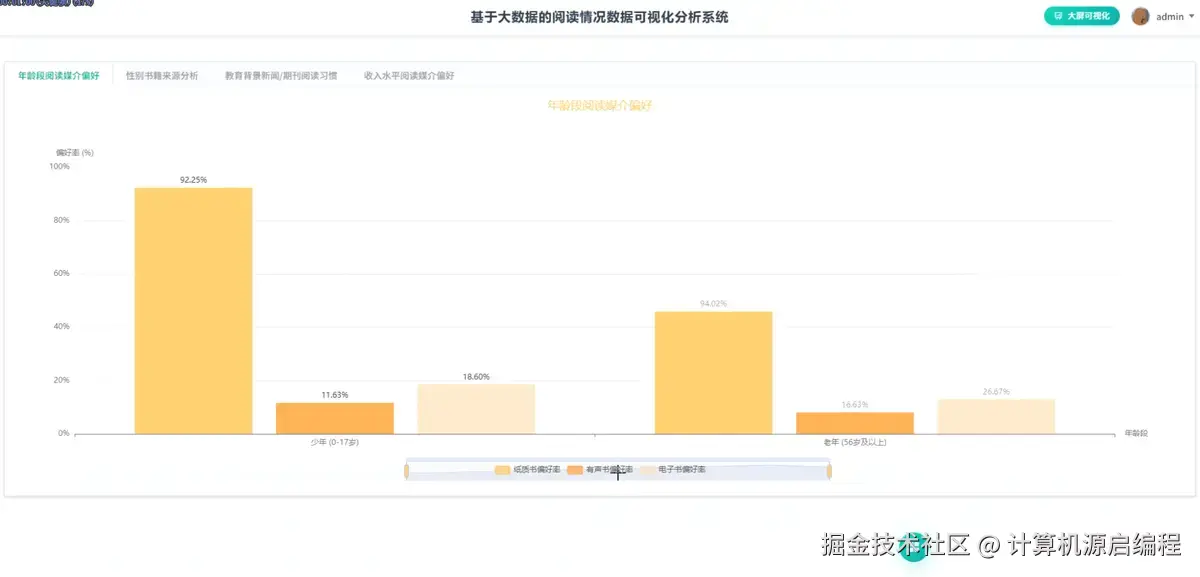Viewport: 1200px width, 577px height.
Task: Open the 教育背景新闻/期刊阅读习惯 tab
Action: coord(281,75)
